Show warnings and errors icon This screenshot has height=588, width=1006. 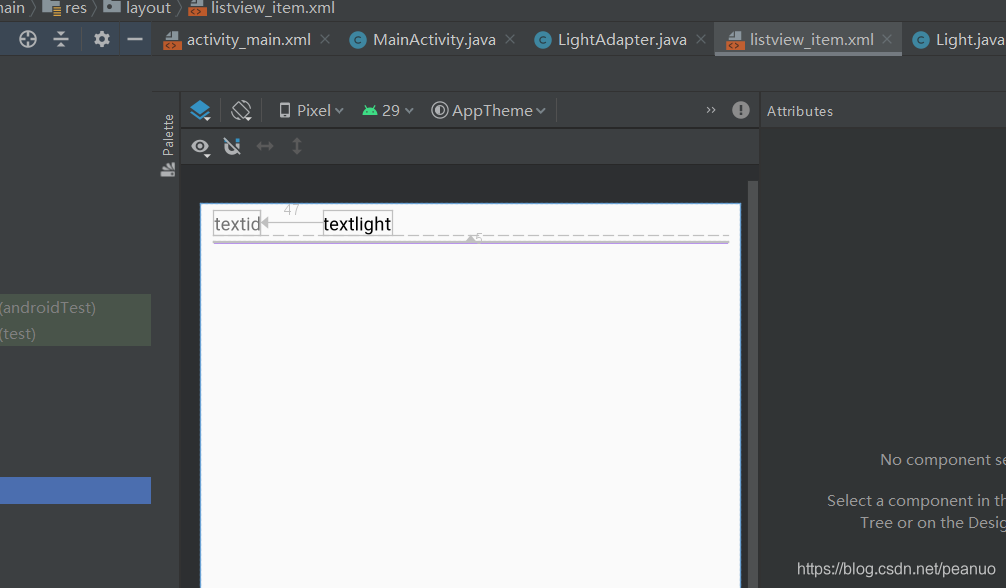[x=740, y=110]
